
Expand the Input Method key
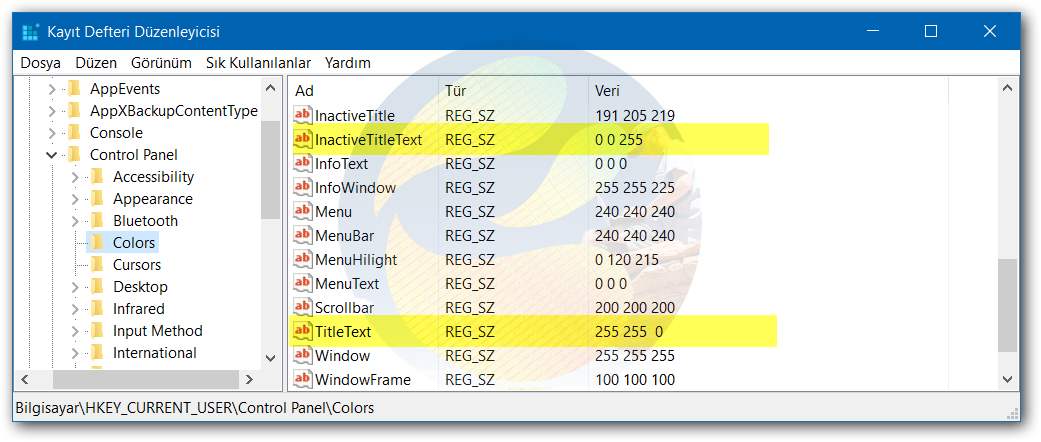[75, 331]
